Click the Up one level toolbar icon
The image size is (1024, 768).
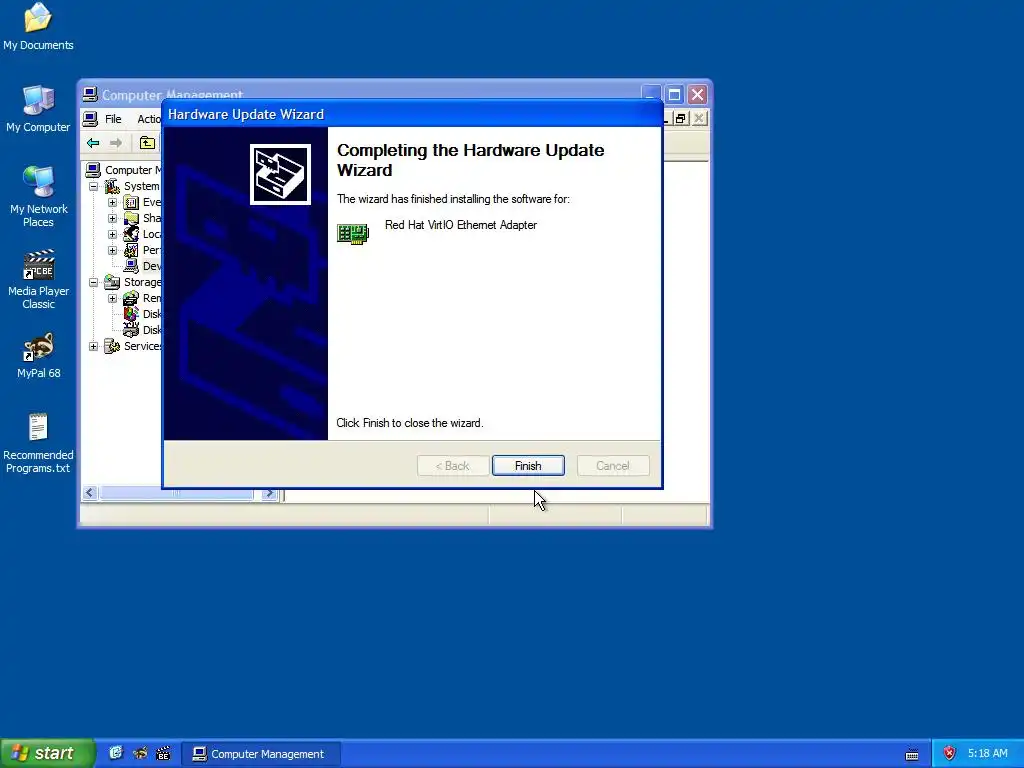pyautogui.click(x=148, y=143)
